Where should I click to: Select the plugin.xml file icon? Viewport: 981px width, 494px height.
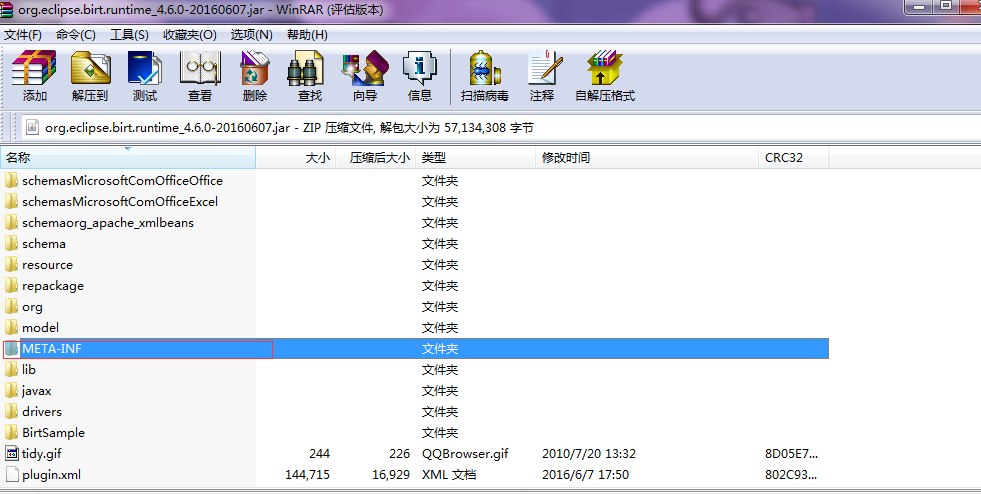pyautogui.click(x=11, y=475)
